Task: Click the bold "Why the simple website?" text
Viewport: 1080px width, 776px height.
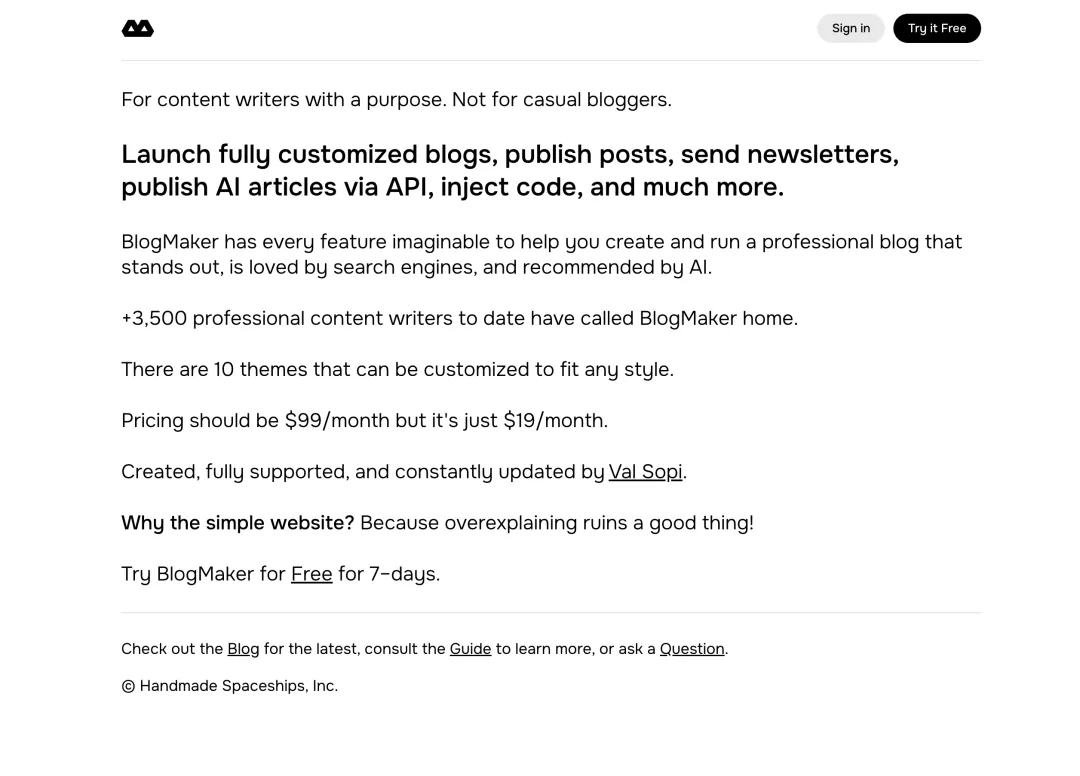Action: [237, 523]
